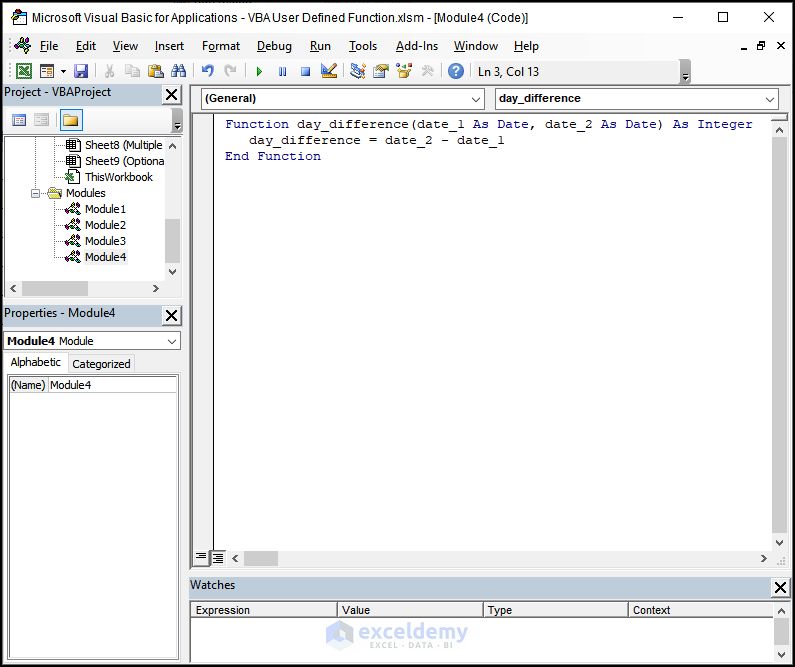Open the Help menu

[526, 46]
